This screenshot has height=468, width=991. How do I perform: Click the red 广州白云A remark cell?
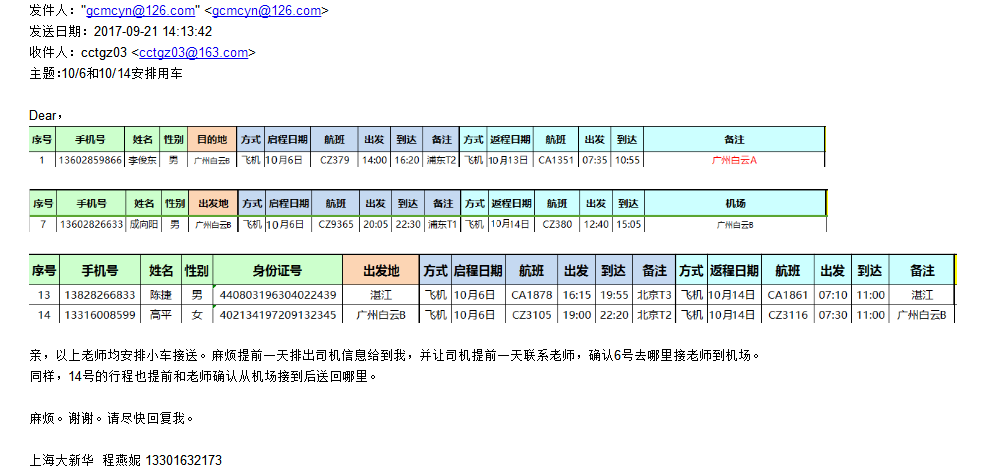pos(734,160)
